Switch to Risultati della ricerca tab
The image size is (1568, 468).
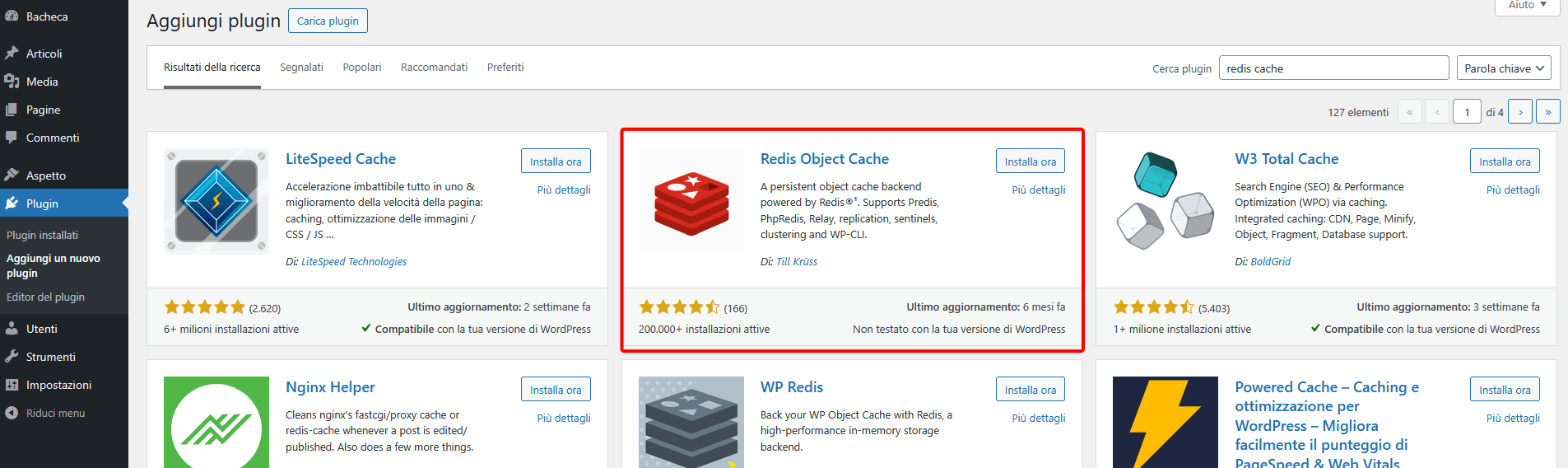[212, 68]
